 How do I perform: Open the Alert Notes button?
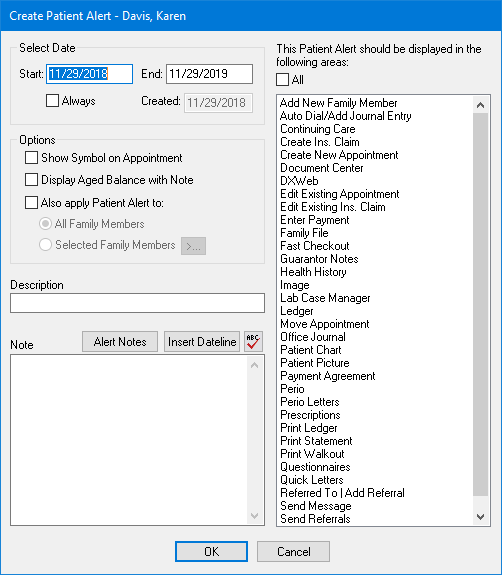pos(120,342)
